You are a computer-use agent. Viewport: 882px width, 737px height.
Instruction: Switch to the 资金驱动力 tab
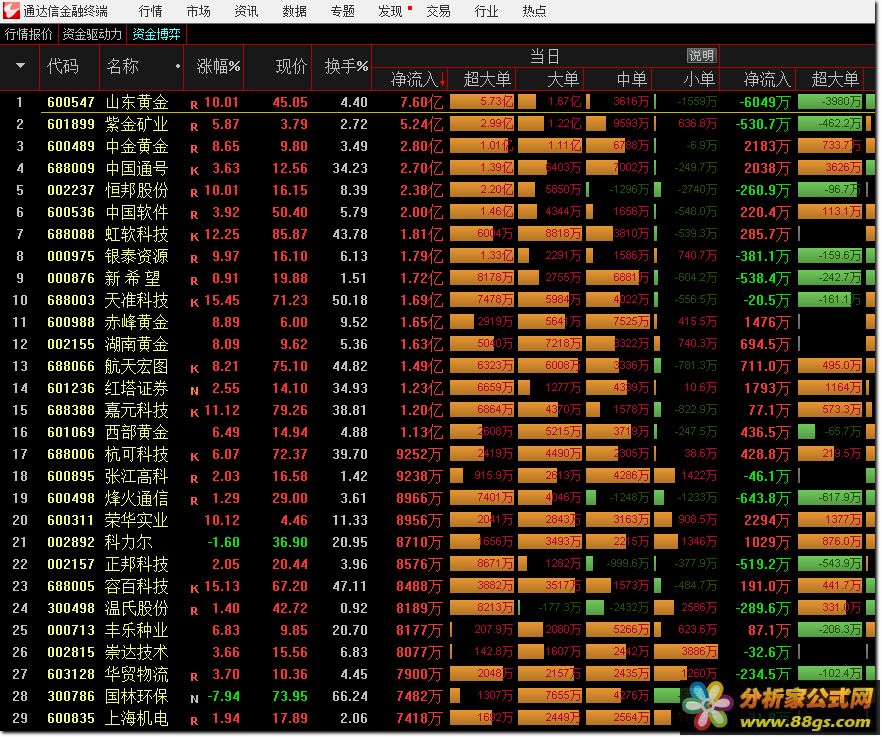(x=92, y=34)
